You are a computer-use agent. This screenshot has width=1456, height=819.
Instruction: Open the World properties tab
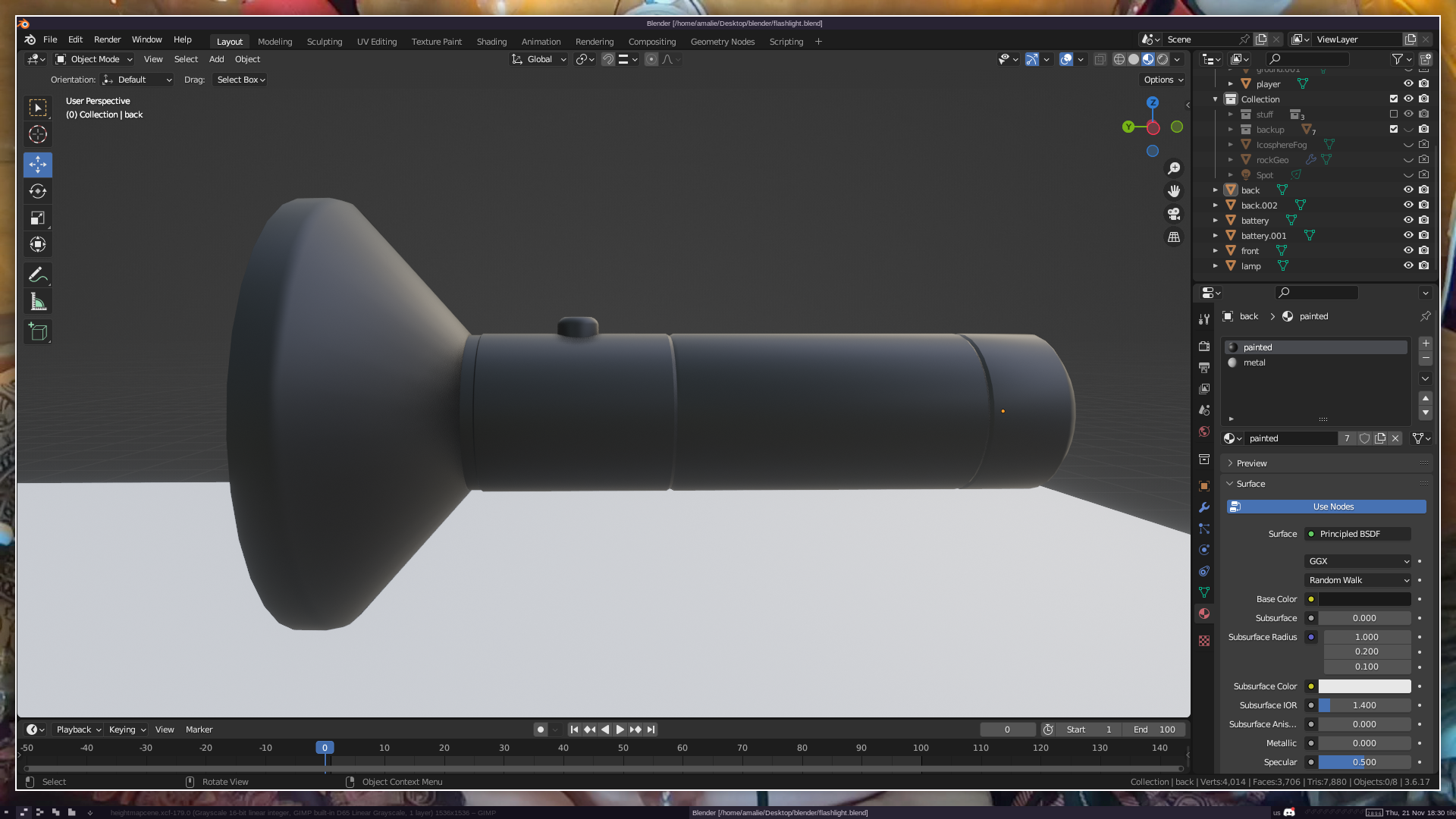pyautogui.click(x=1204, y=431)
